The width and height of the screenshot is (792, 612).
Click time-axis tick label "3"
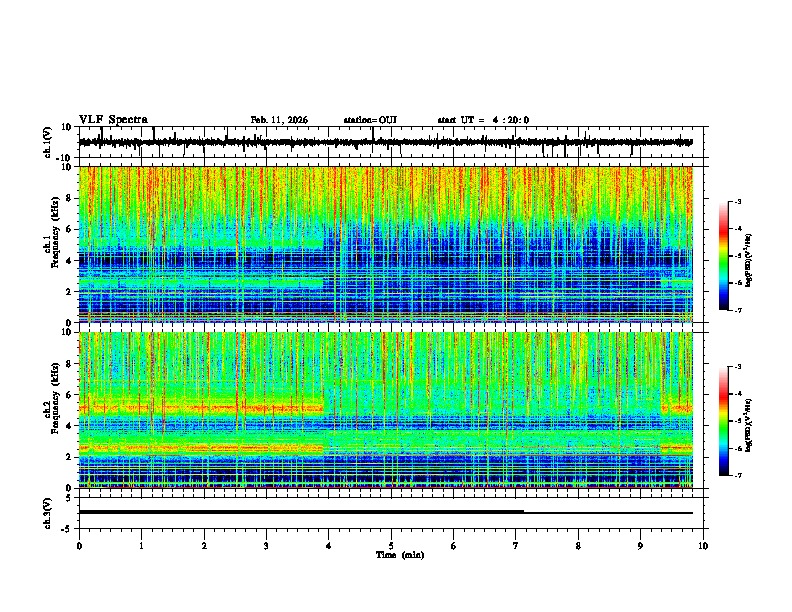[x=266, y=546]
